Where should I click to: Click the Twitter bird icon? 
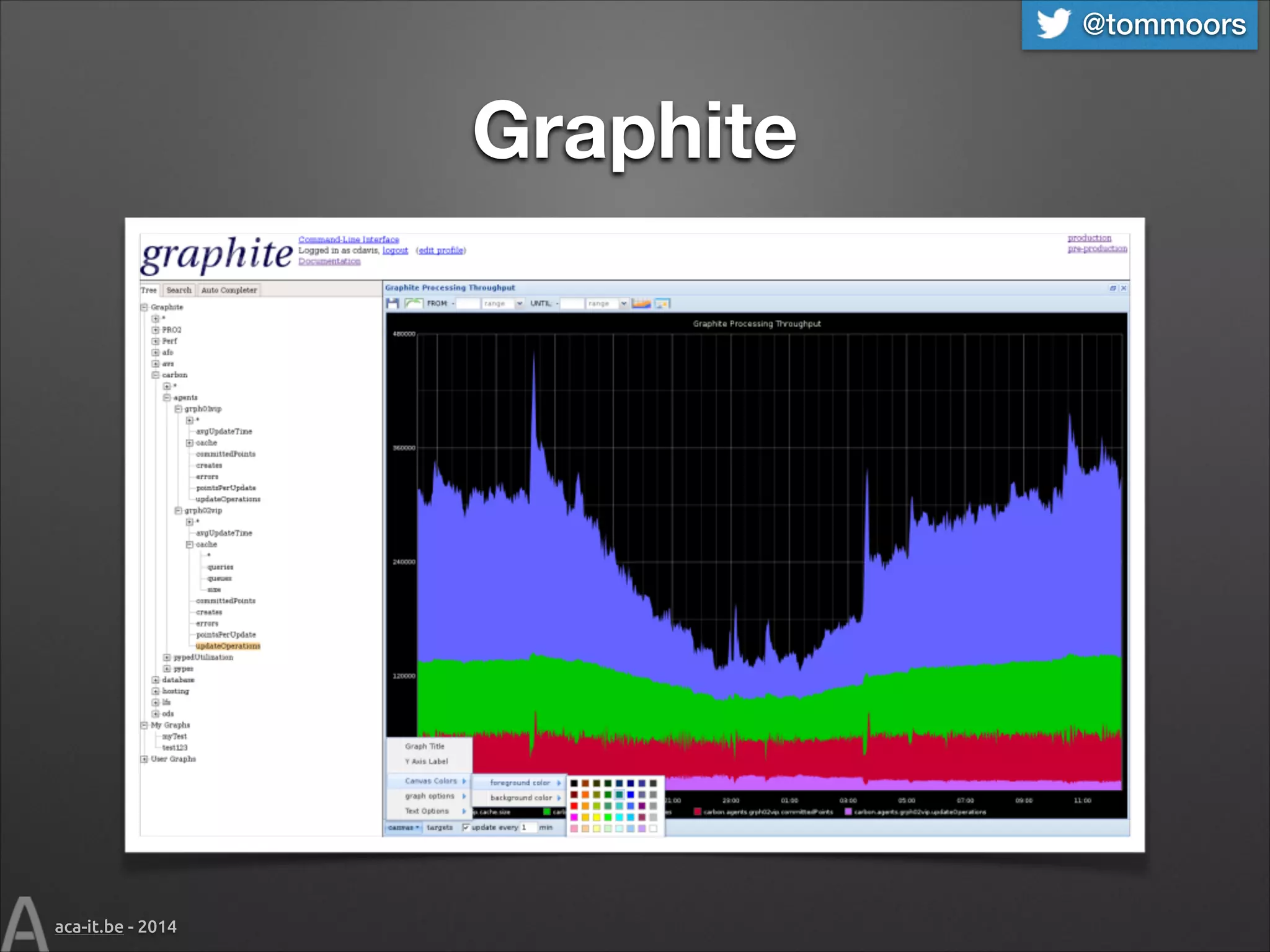1053,24
